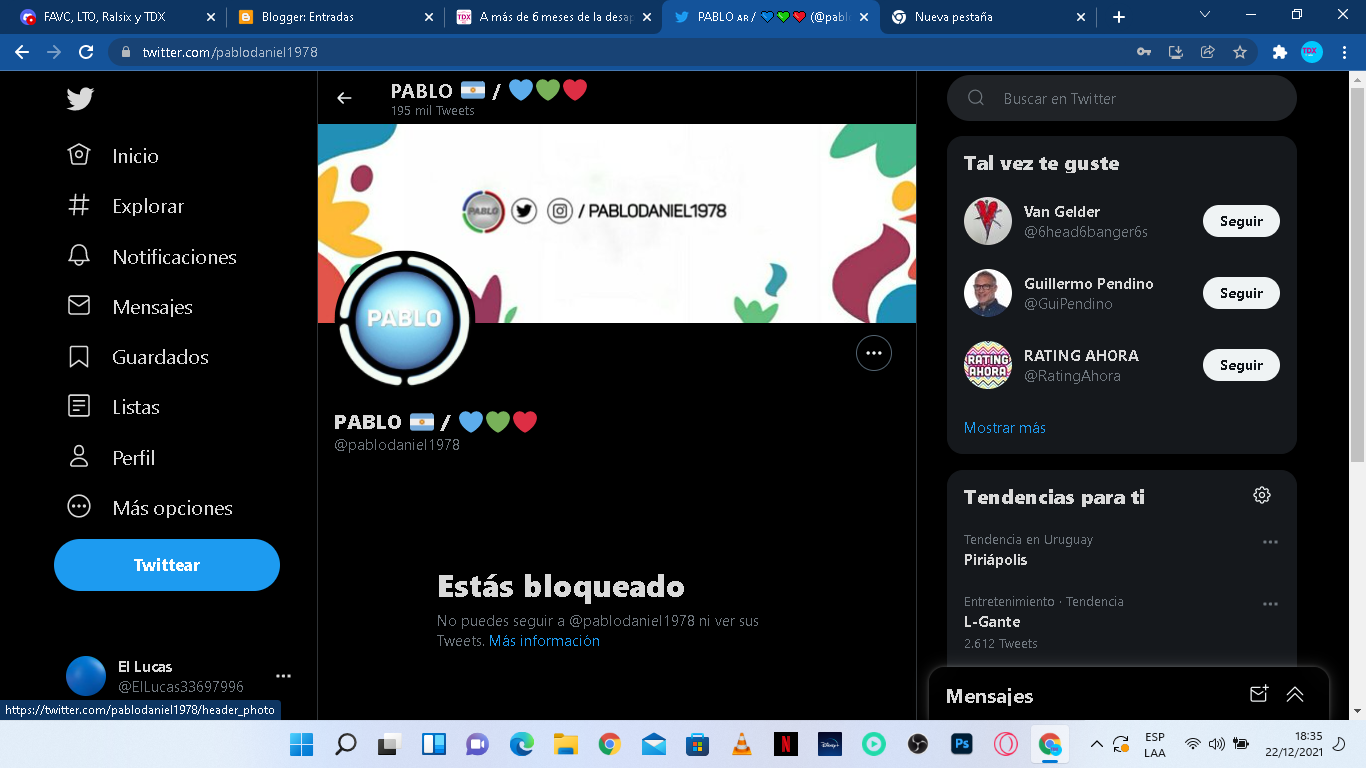Click the Más información link
Image resolution: width=1366 pixels, height=768 pixels.
click(544, 641)
